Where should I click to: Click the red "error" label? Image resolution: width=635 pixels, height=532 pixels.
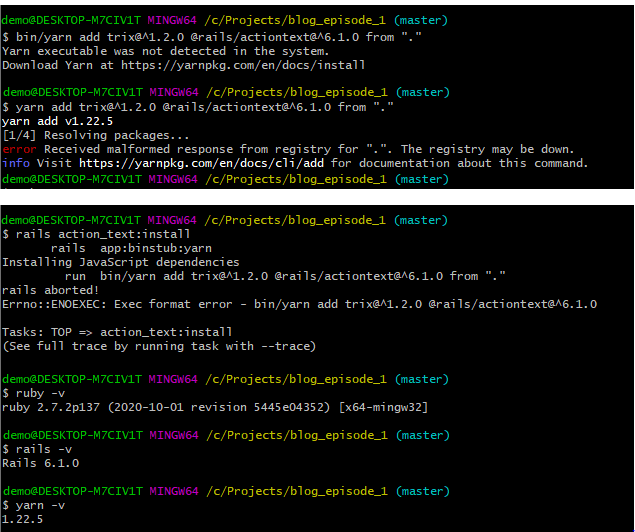tap(19, 149)
